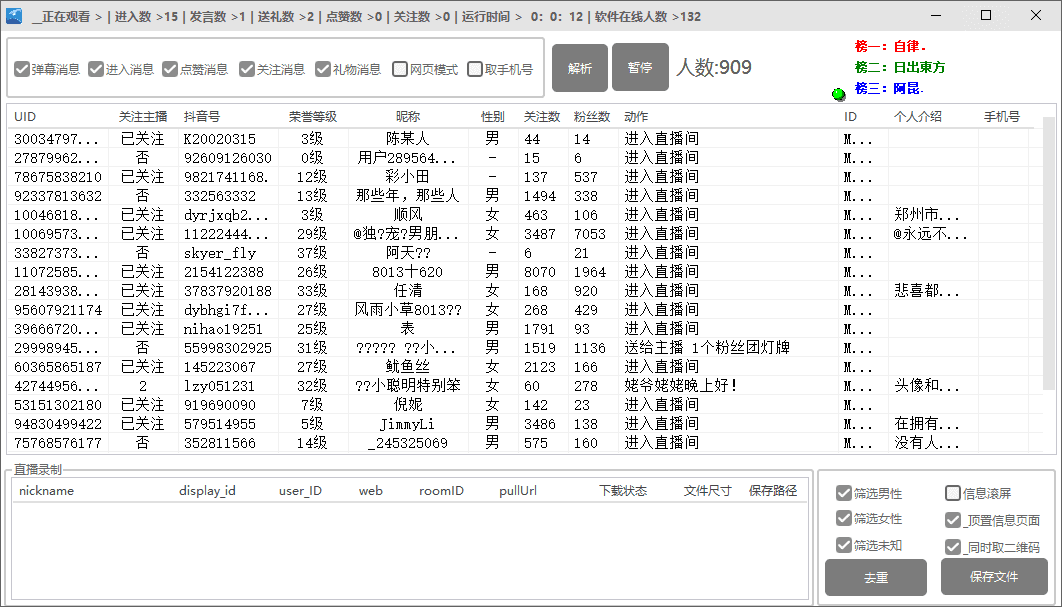Click 去重 to remove duplicates

pos(875,577)
